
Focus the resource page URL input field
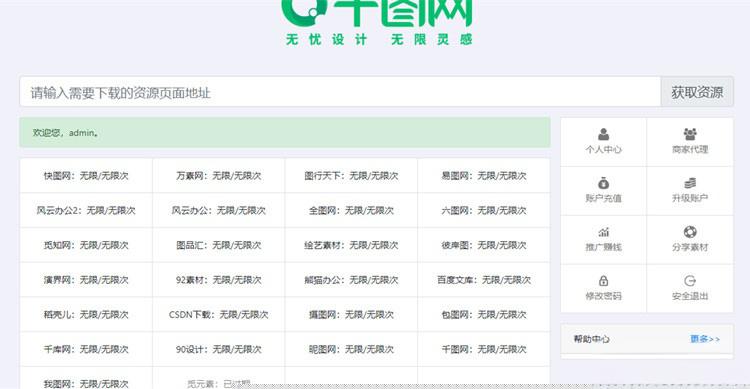point(340,92)
